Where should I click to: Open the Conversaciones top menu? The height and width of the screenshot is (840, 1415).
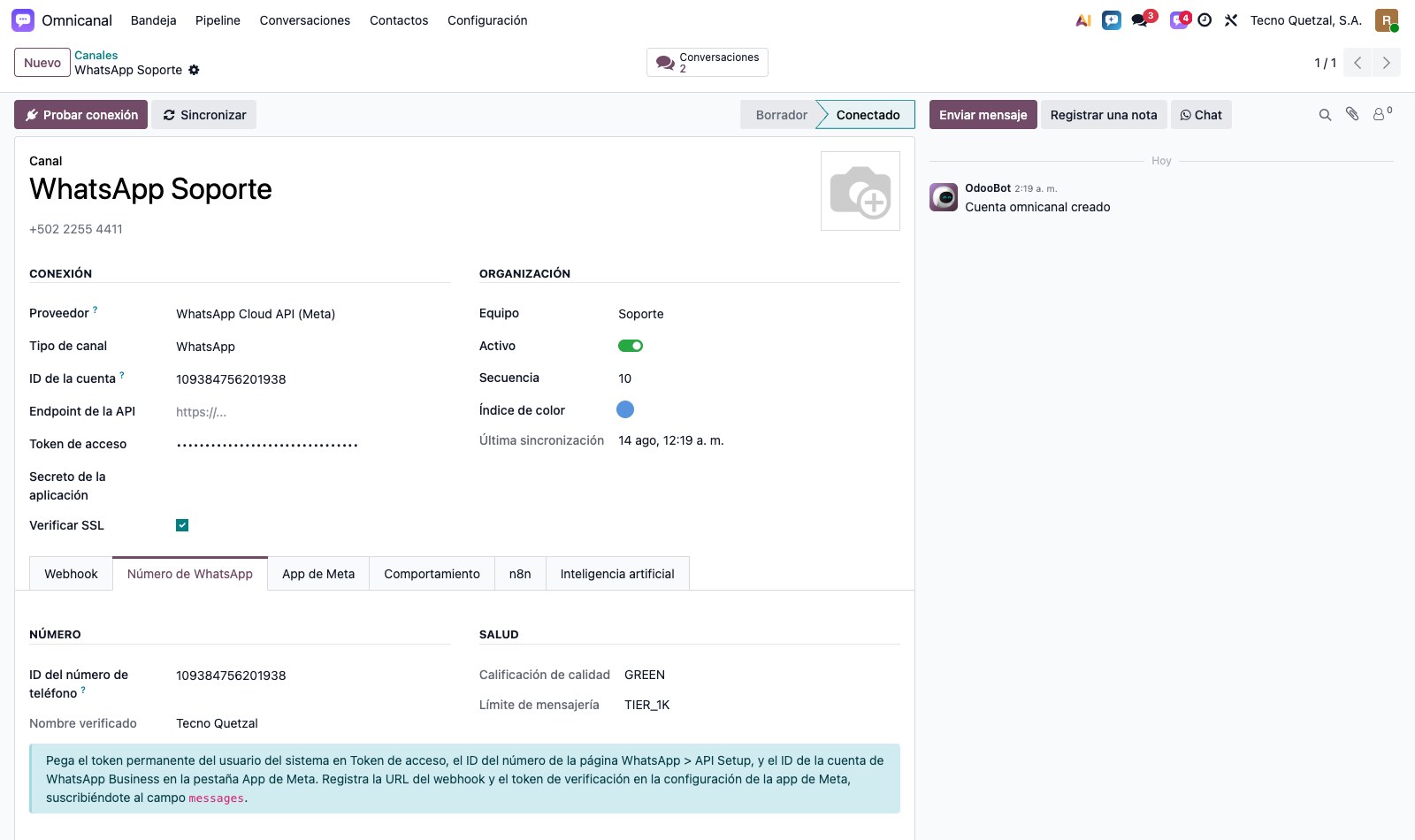click(x=305, y=20)
